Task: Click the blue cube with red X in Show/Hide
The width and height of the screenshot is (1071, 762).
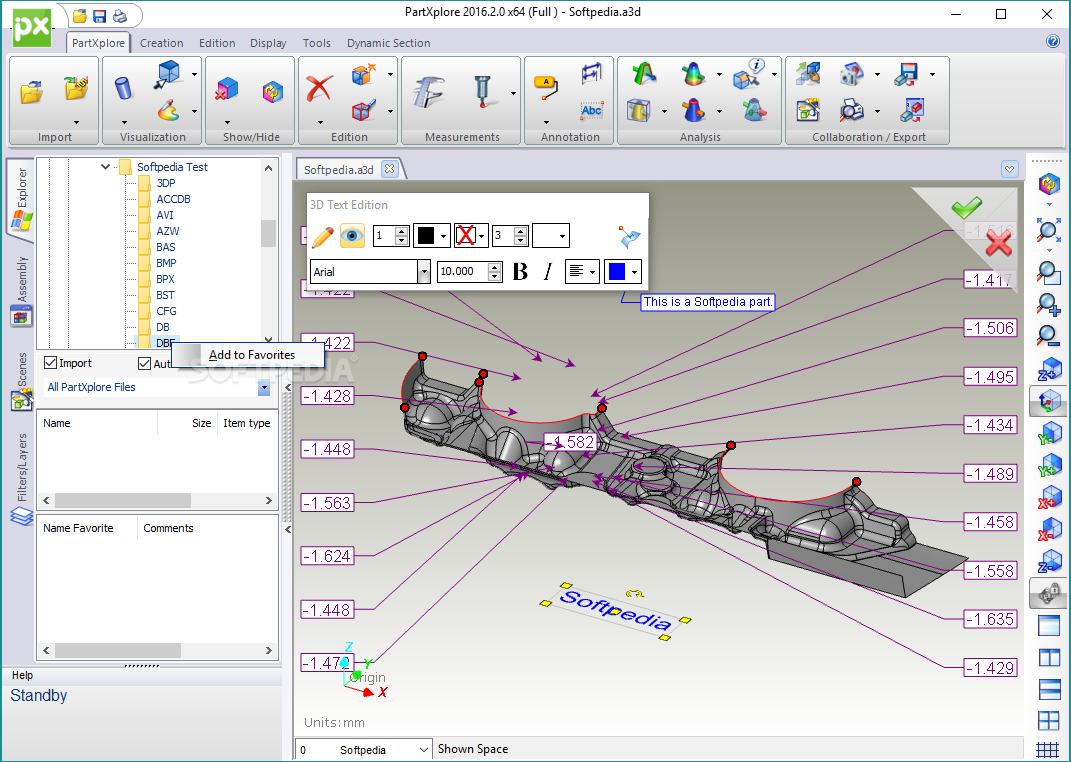Action: (227, 90)
